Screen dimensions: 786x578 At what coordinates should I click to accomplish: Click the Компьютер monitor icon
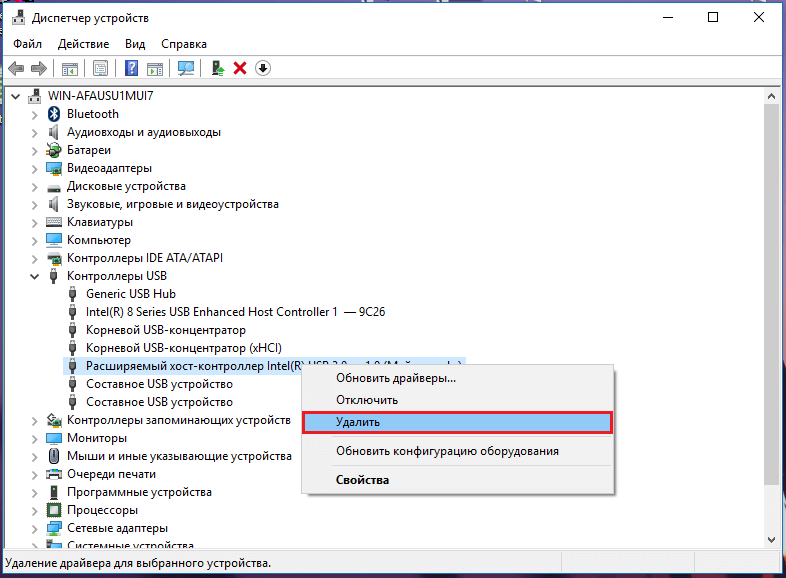pos(54,240)
